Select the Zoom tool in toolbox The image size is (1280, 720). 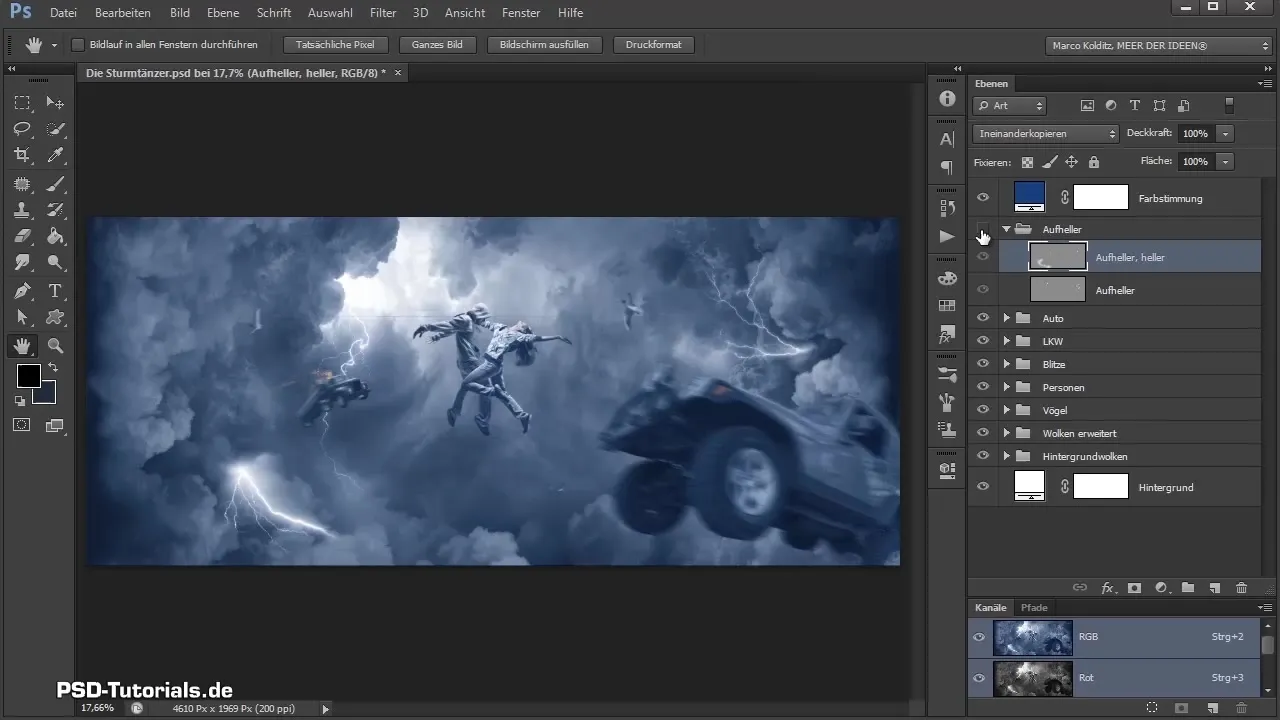pyautogui.click(x=56, y=346)
